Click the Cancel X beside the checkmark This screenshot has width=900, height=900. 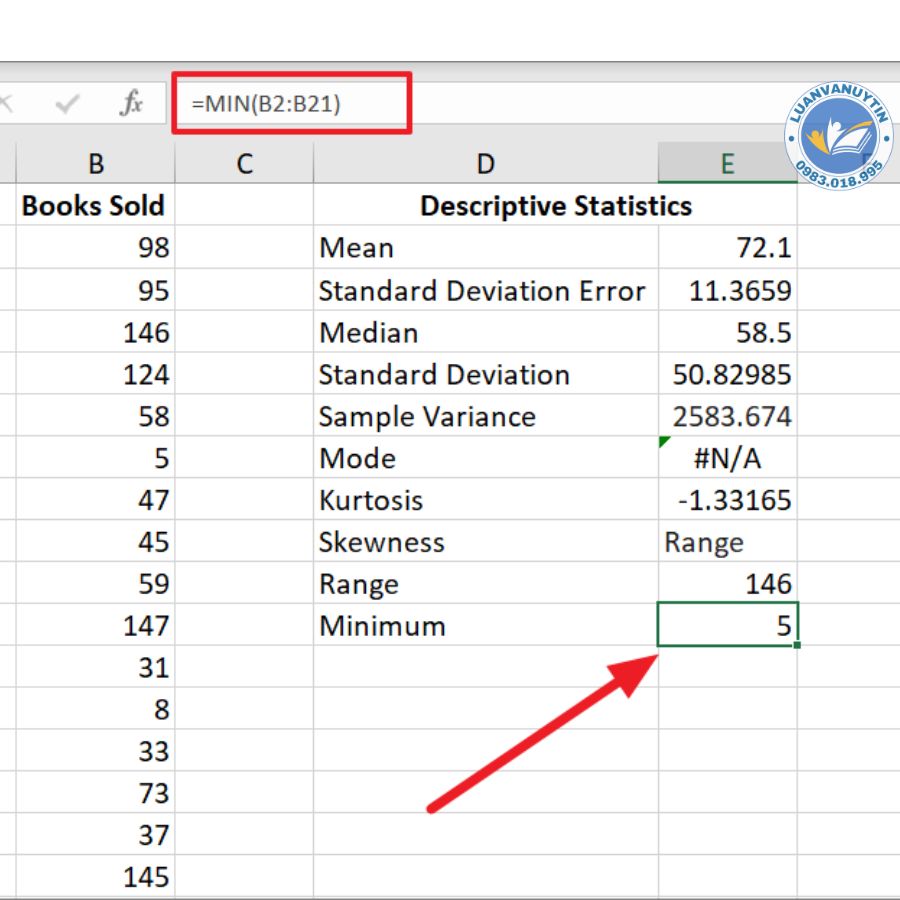(x=8, y=103)
